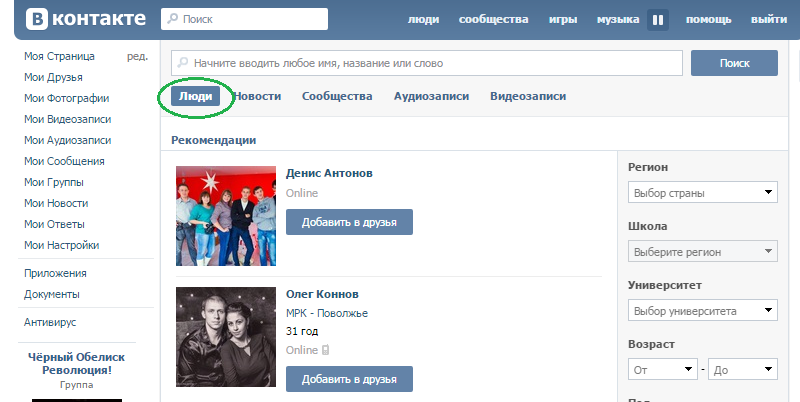Open the age 'От' dropdown
This screenshot has height=402, width=800.
(663, 370)
